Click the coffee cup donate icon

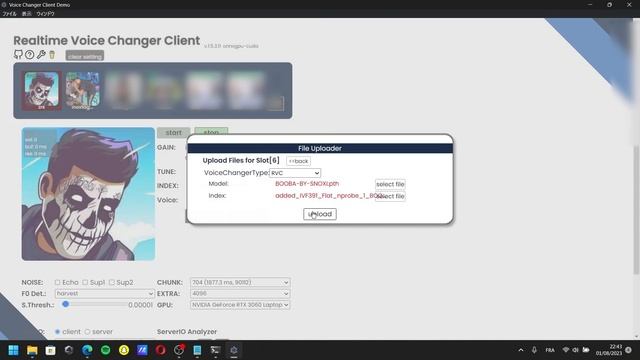(x=52, y=54)
